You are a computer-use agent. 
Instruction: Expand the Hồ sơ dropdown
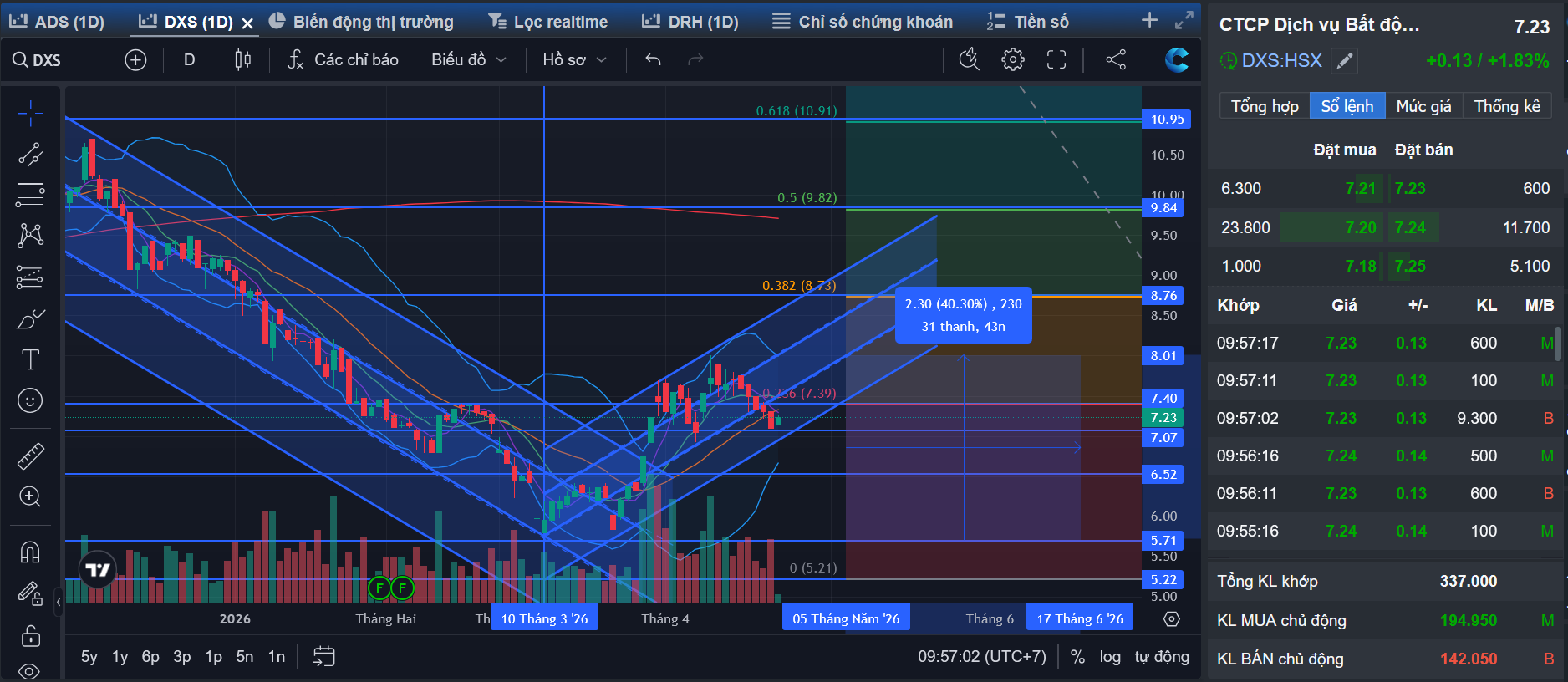[574, 59]
